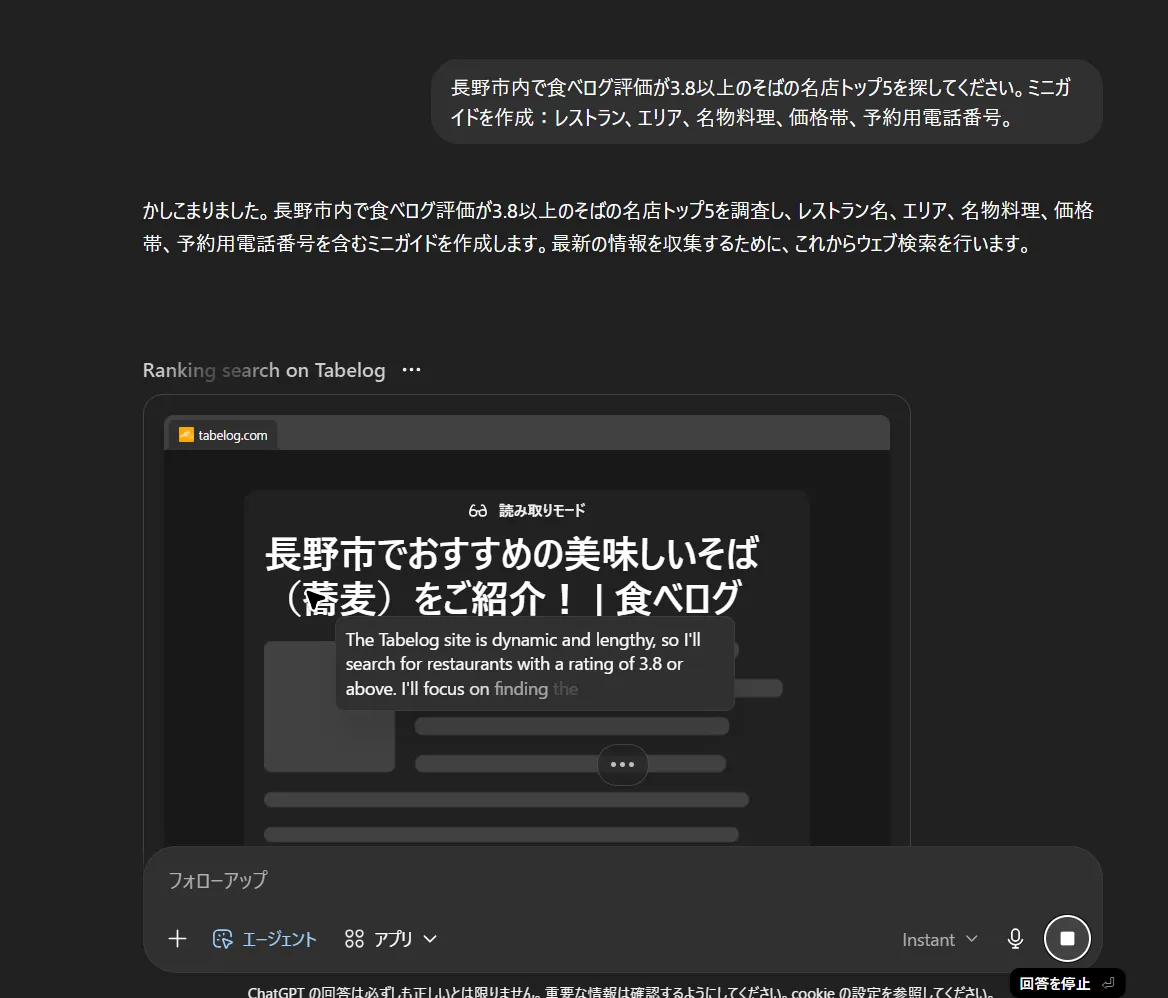
Task: Toggle the エージェント agent mode button
Action: (264, 938)
